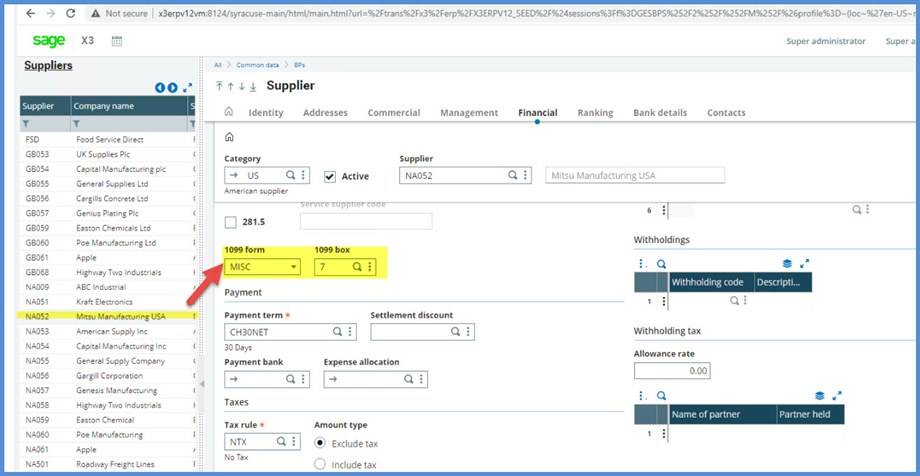Select supplier row GB053 UK Supplies Plc
Image resolution: width=920 pixels, height=476 pixels.
109,154
